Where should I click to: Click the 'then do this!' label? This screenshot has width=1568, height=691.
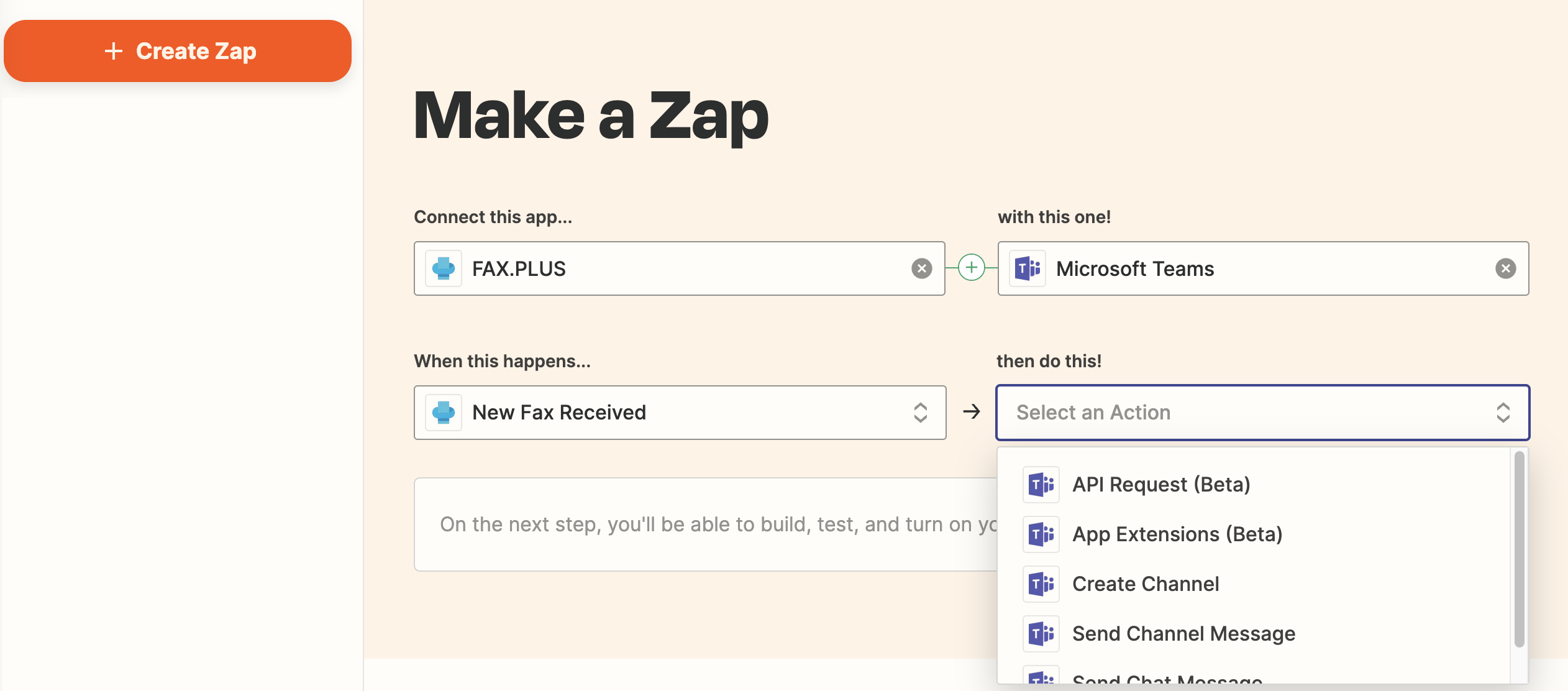[x=1049, y=361]
